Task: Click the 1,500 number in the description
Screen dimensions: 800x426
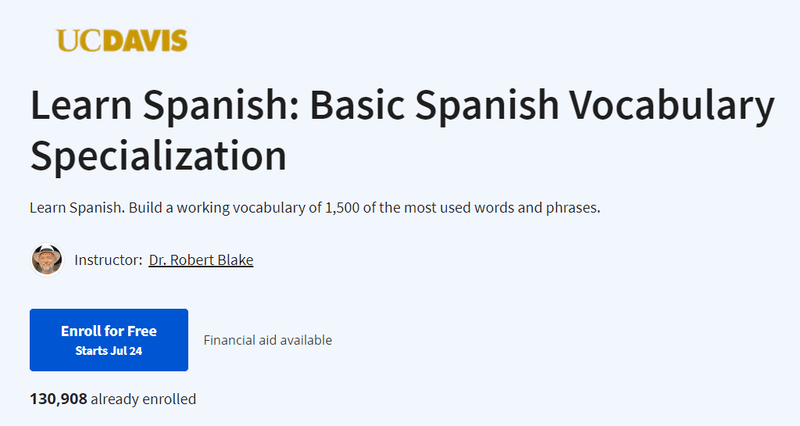Action: click(342, 208)
